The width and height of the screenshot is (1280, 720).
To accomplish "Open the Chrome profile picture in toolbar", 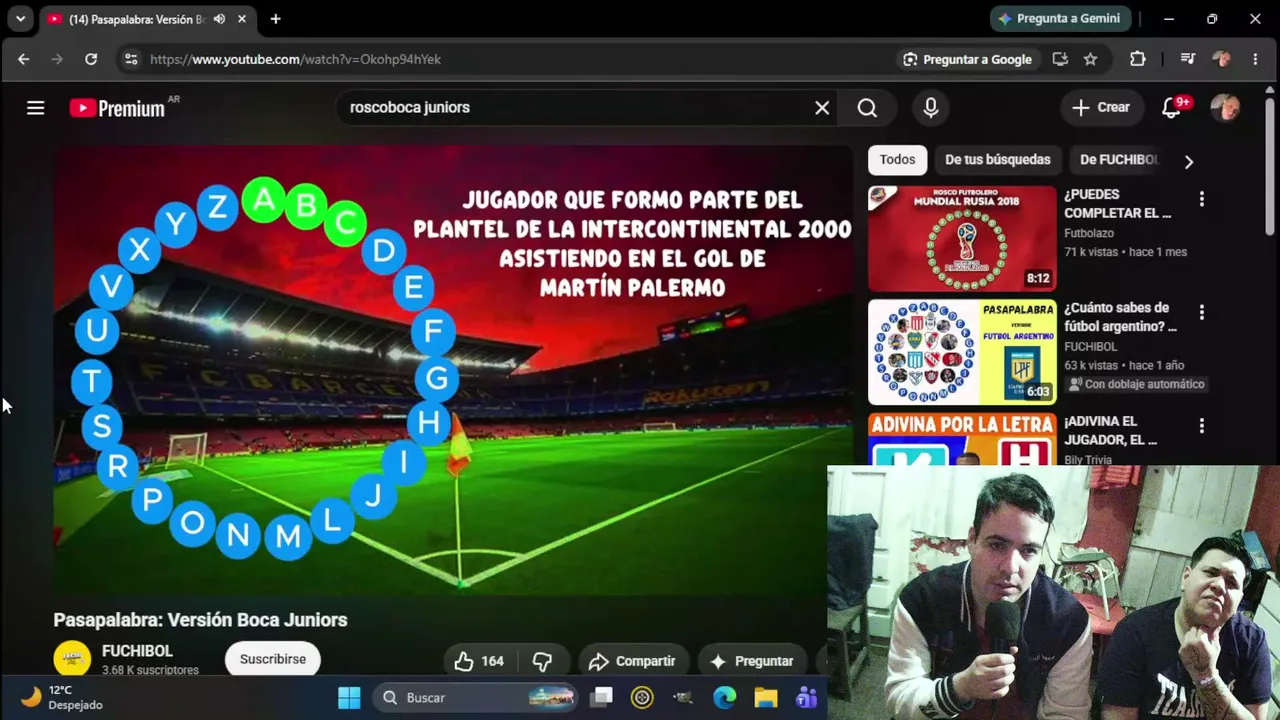I will 1221,59.
